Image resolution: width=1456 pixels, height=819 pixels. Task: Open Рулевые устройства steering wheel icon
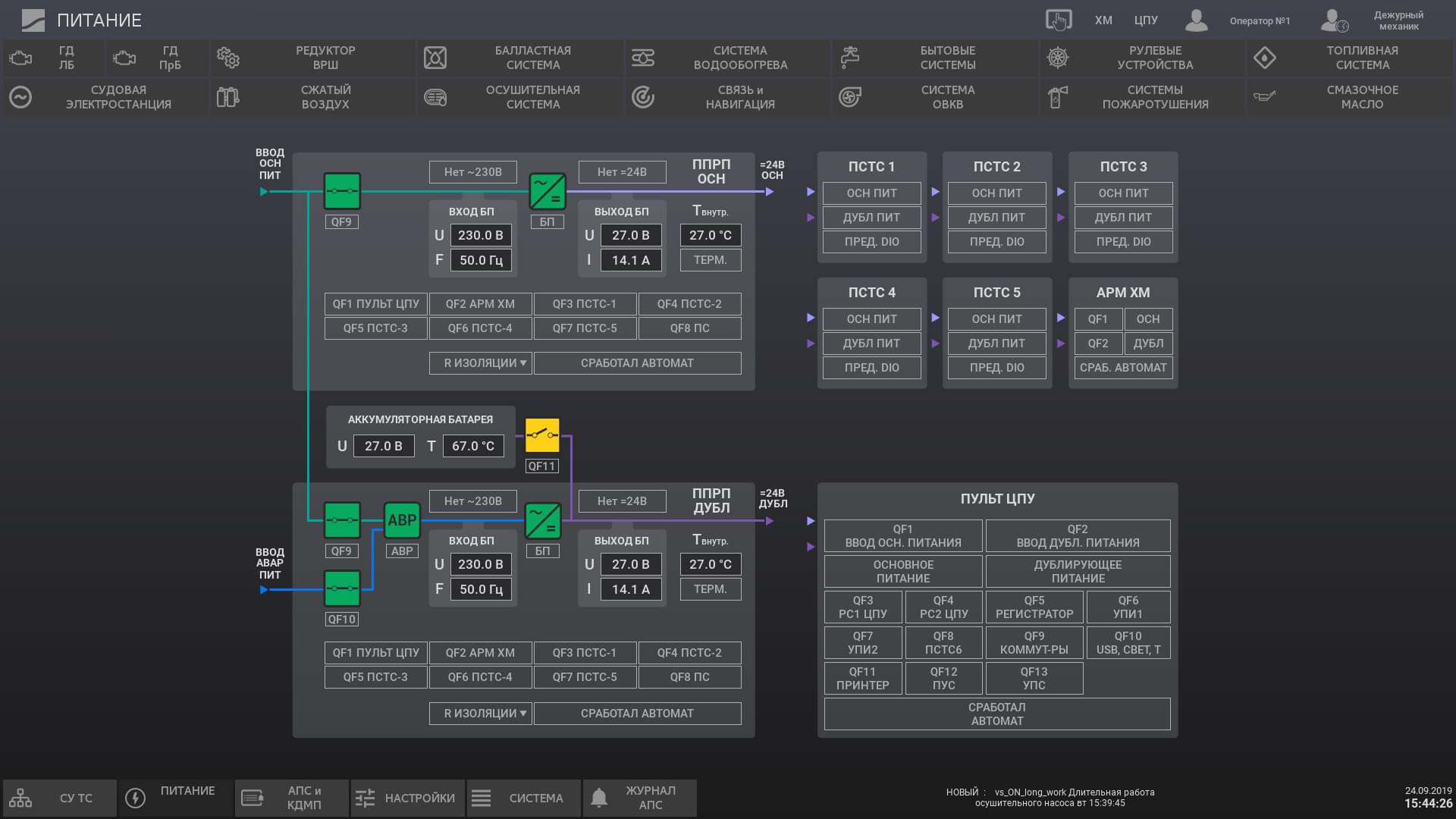click(1057, 58)
